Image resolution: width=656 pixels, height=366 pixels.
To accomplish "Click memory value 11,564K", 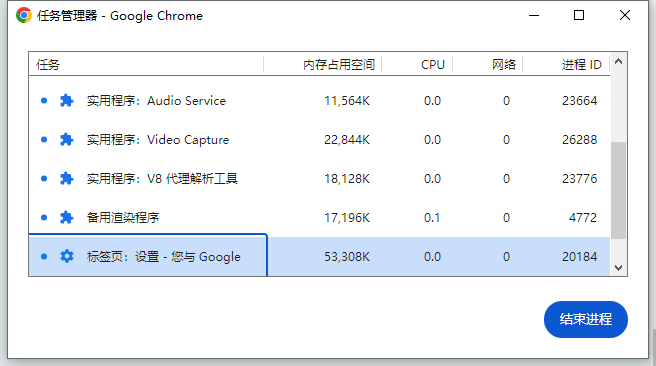I will (347, 101).
